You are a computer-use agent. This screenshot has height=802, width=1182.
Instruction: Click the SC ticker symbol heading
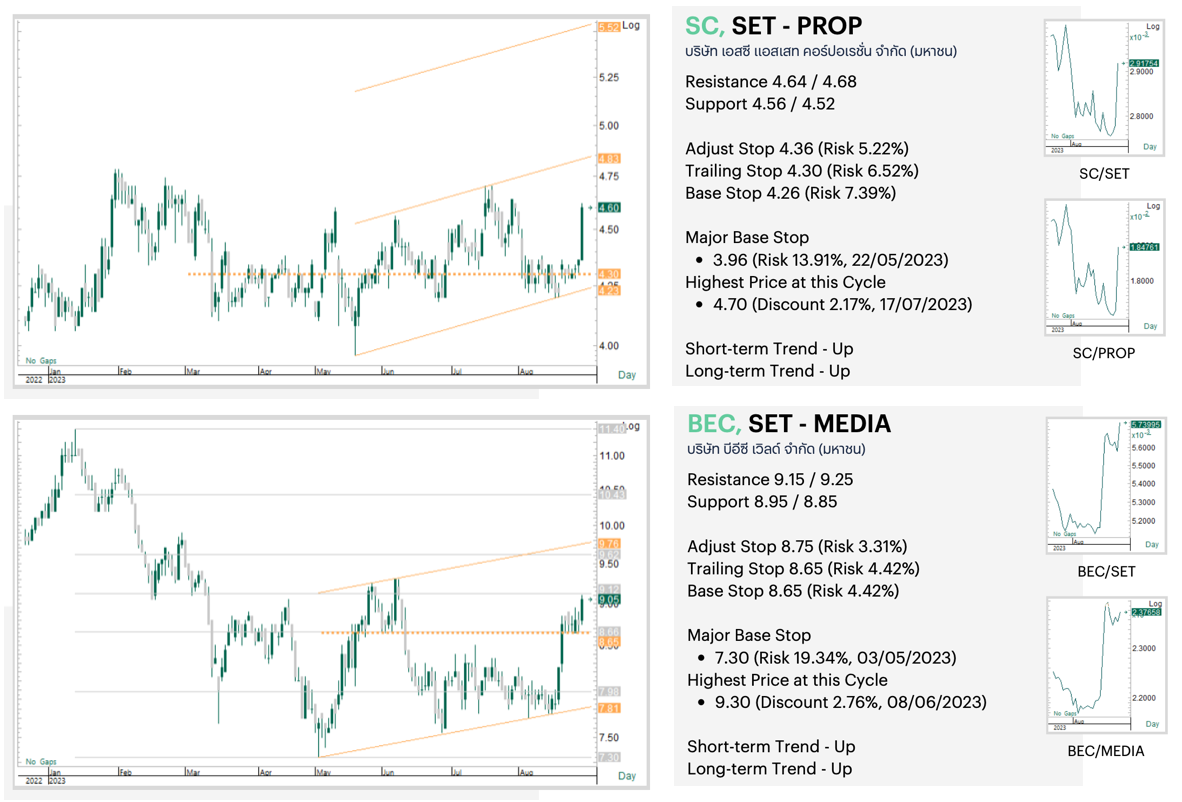point(705,26)
